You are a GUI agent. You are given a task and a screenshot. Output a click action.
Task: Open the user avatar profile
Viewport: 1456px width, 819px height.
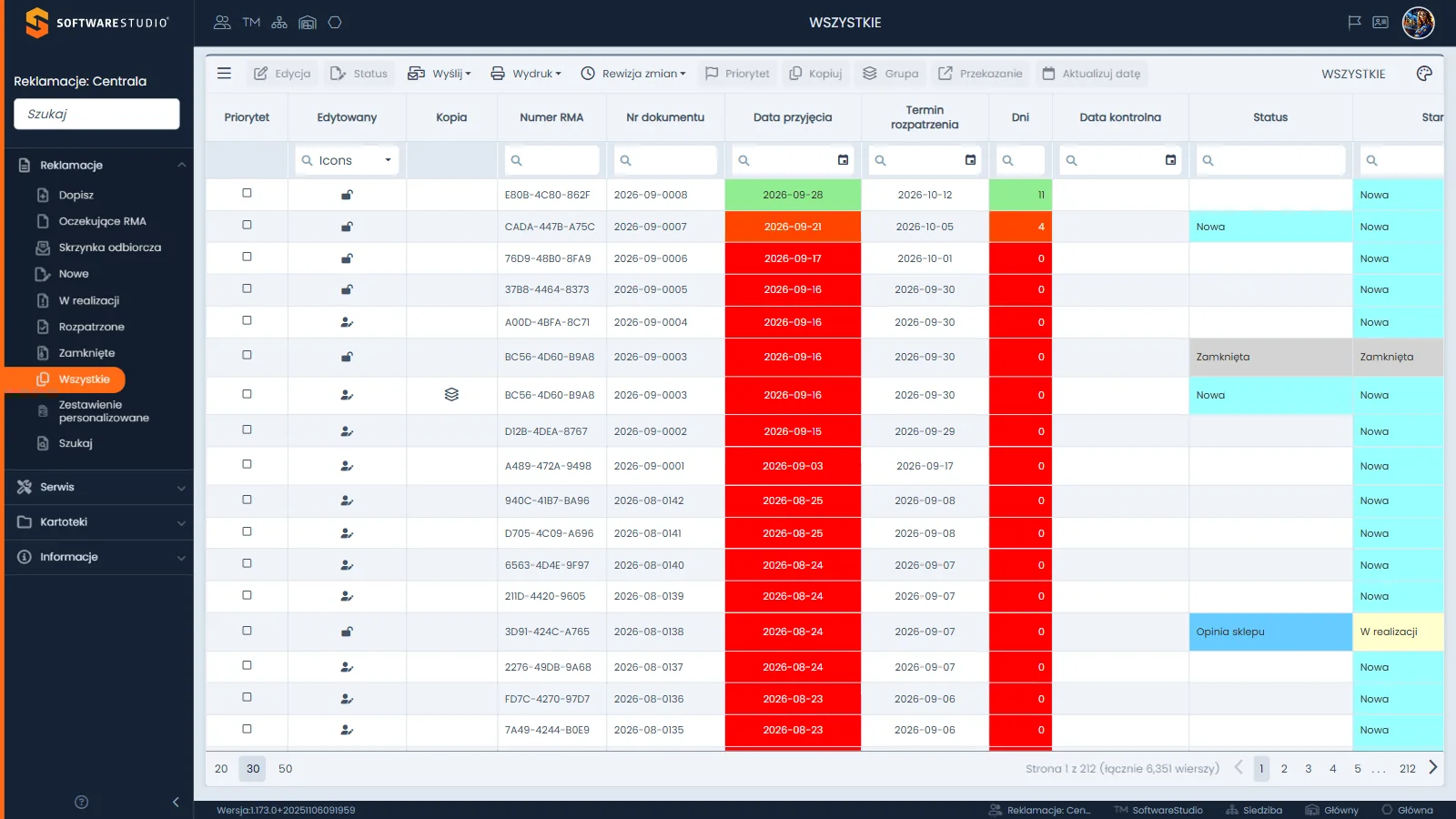click(1418, 23)
